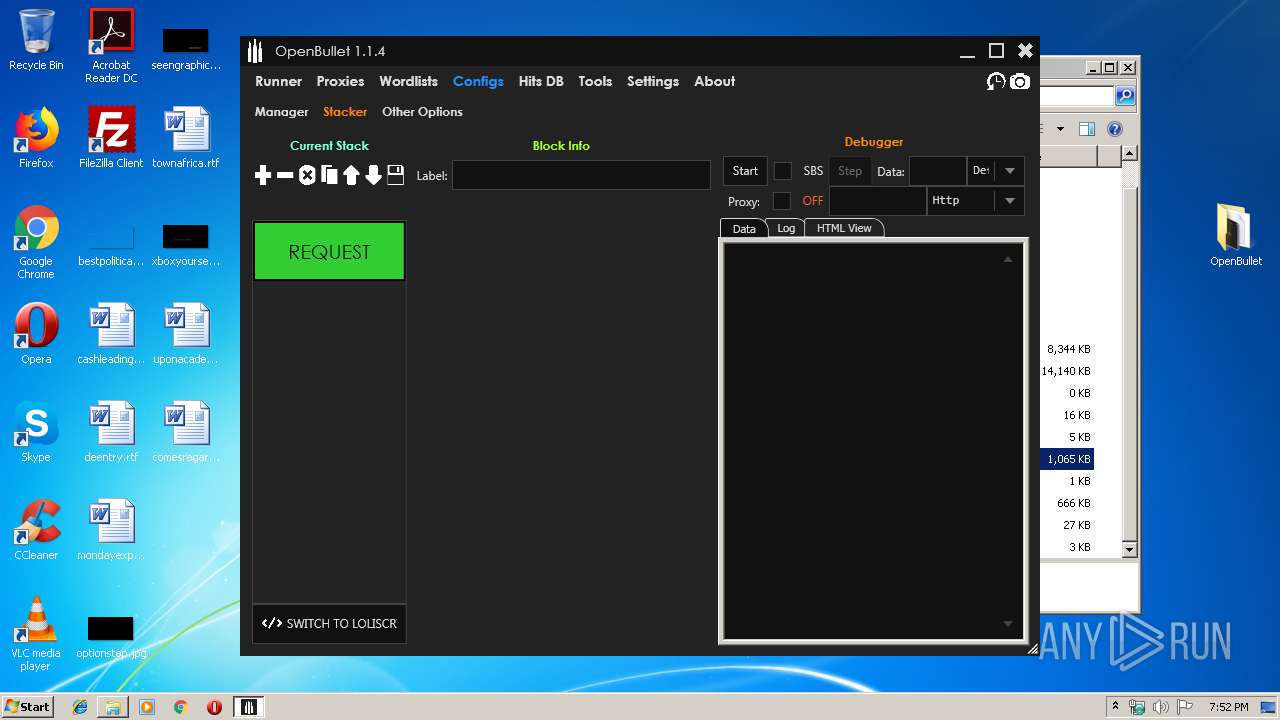The width and height of the screenshot is (1280, 720).
Task: Show the HTML View tab
Action: [x=844, y=228]
